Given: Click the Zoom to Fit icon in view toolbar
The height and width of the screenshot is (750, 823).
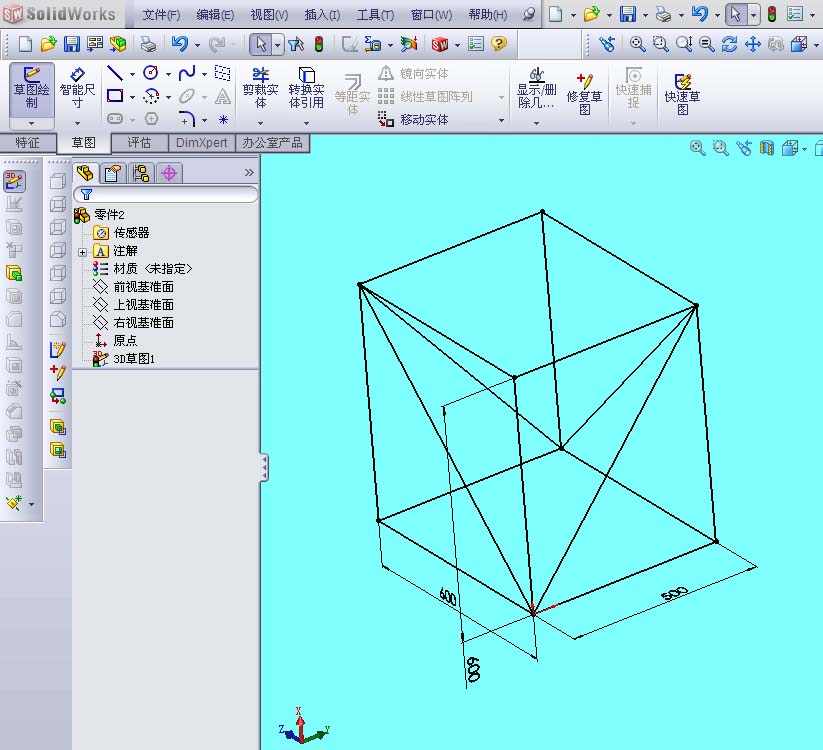Looking at the screenshot, I should coord(637,44).
